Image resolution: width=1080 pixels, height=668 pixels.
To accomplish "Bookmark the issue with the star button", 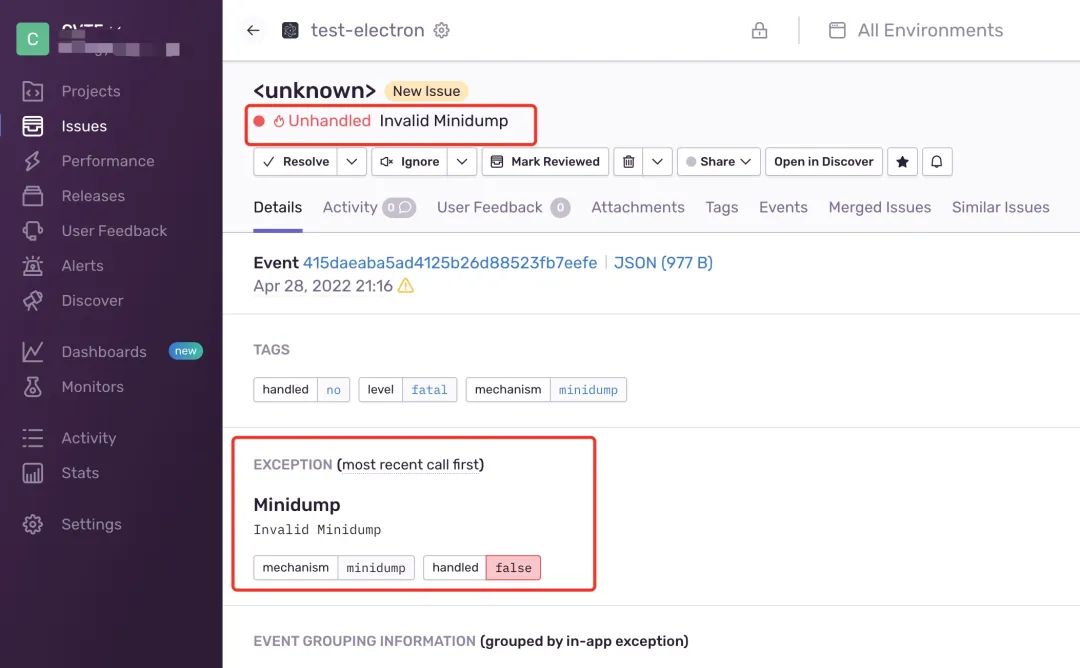I will click(x=902, y=162).
